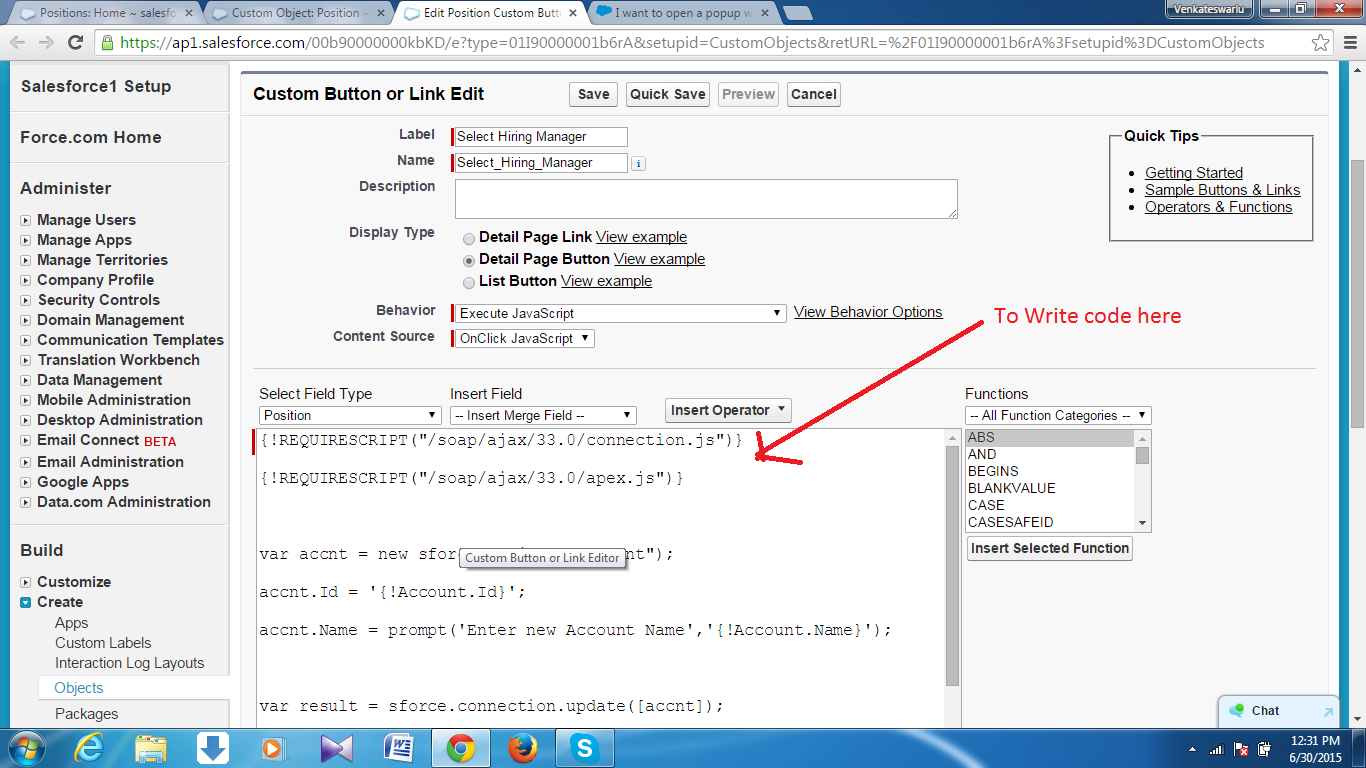Open Firefox from the taskbar
The image size is (1366, 768).
[x=523, y=747]
